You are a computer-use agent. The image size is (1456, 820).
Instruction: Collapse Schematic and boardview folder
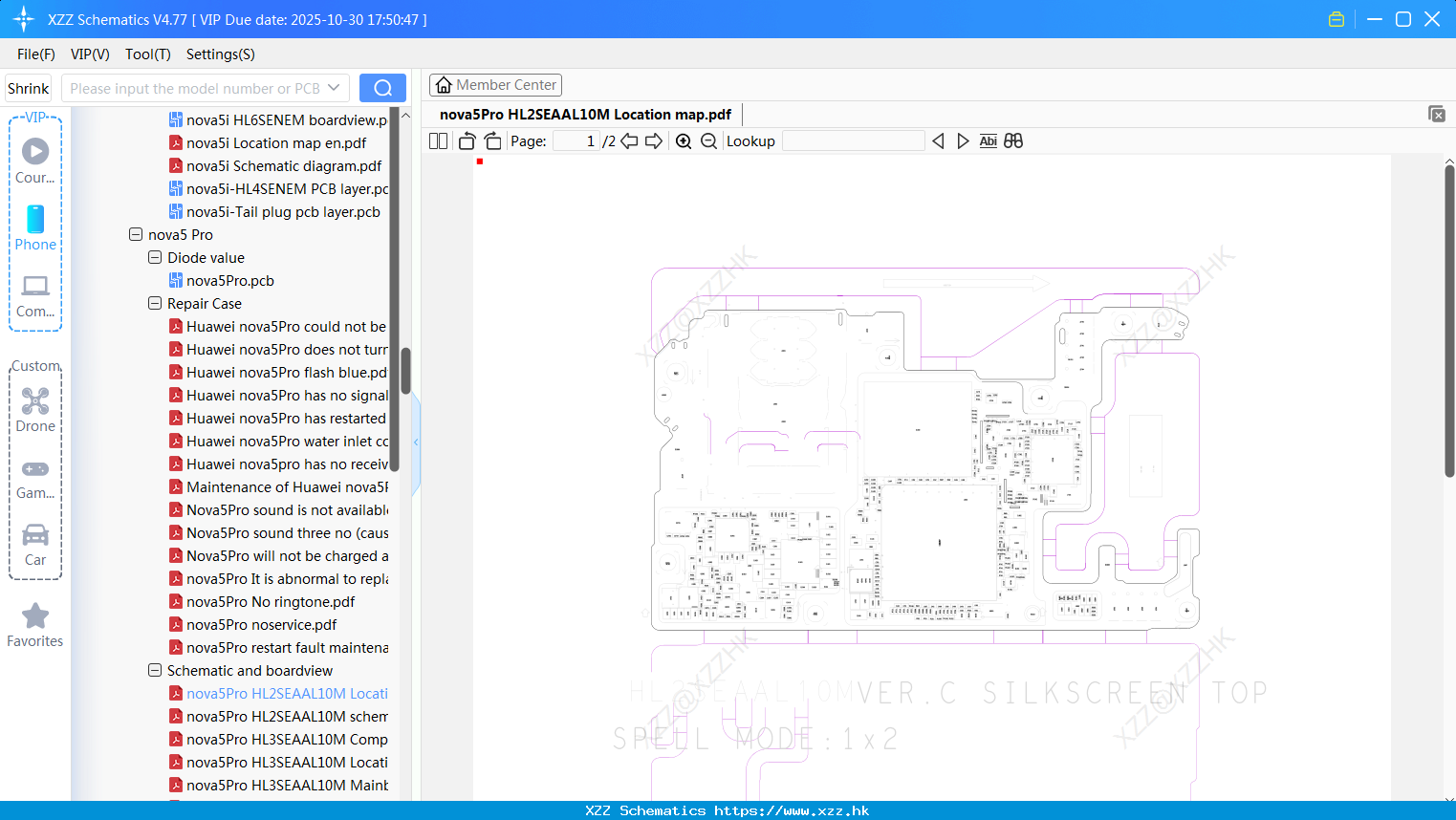click(x=155, y=670)
